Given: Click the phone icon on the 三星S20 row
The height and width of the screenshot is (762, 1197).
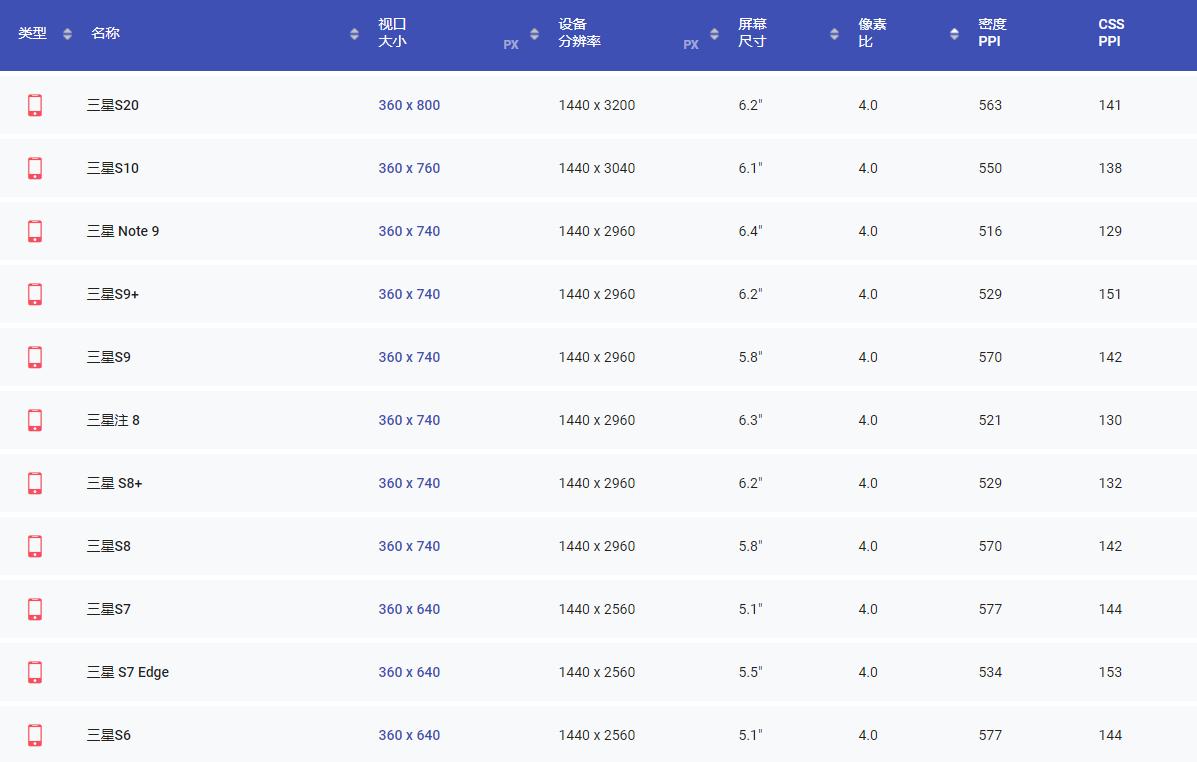Looking at the screenshot, I should [x=35, y=105].
